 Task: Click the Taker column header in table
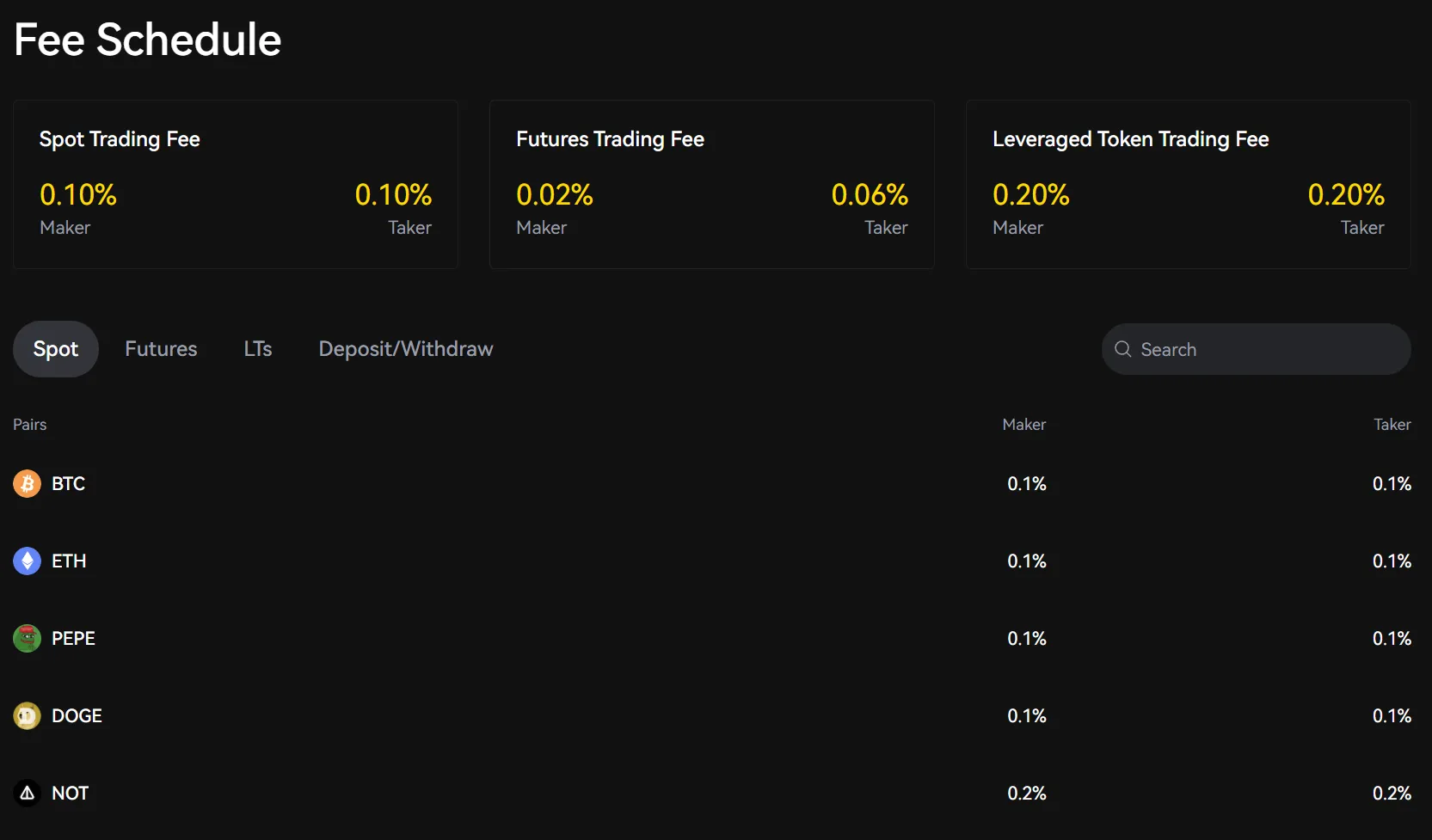tap(1392, 425)
